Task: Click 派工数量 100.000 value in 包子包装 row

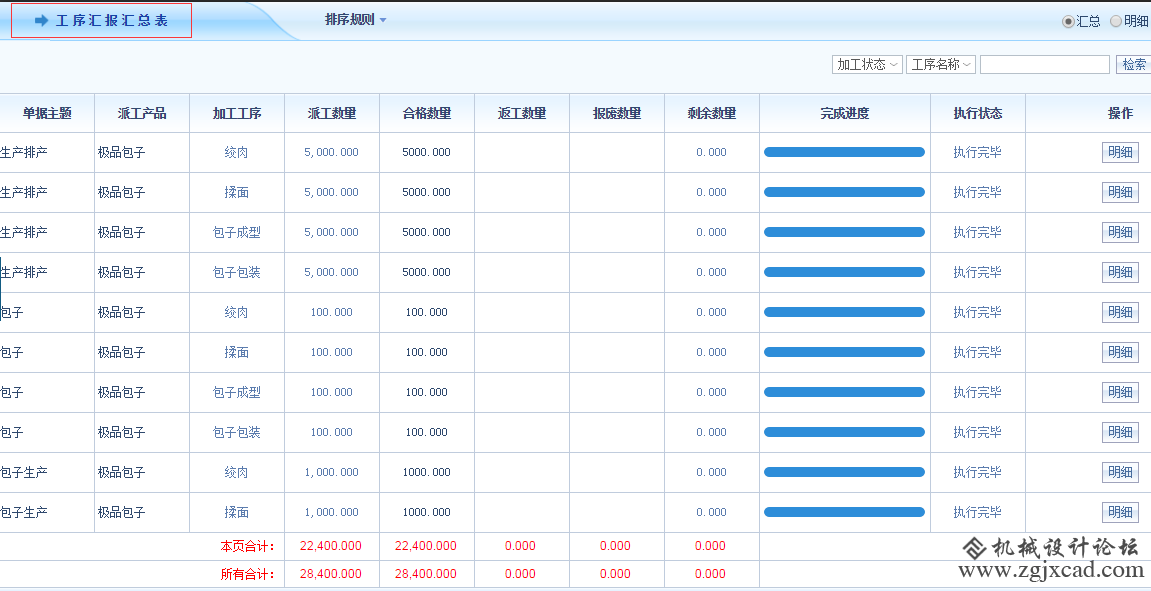Action: [332, 432]
